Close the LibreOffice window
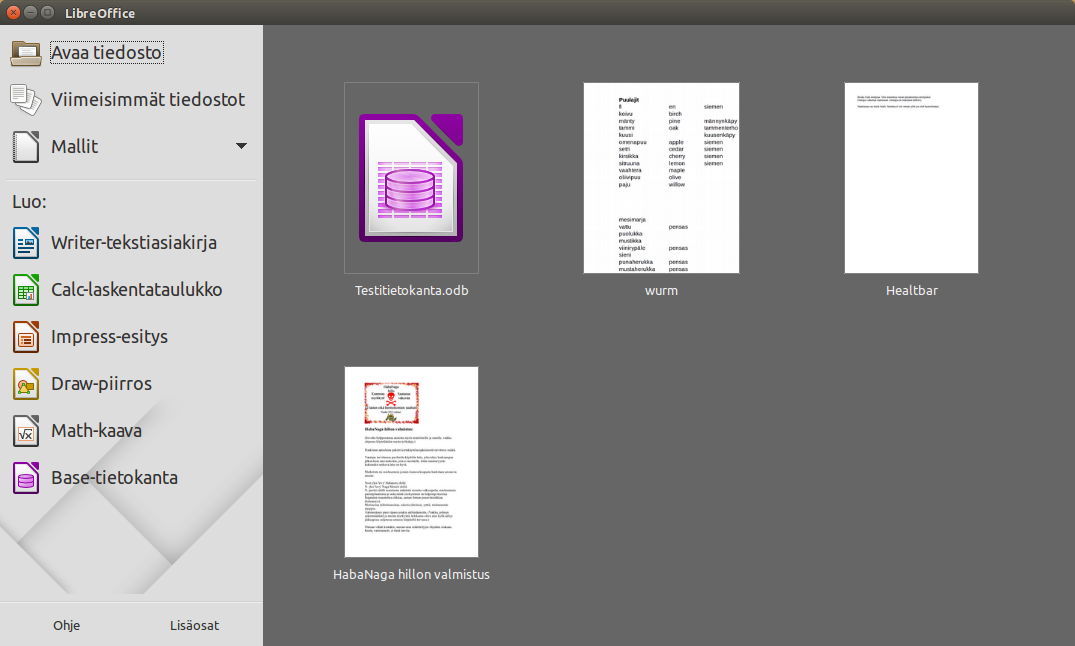This screenshot has height=646, width=1075. tap(13, 13)
